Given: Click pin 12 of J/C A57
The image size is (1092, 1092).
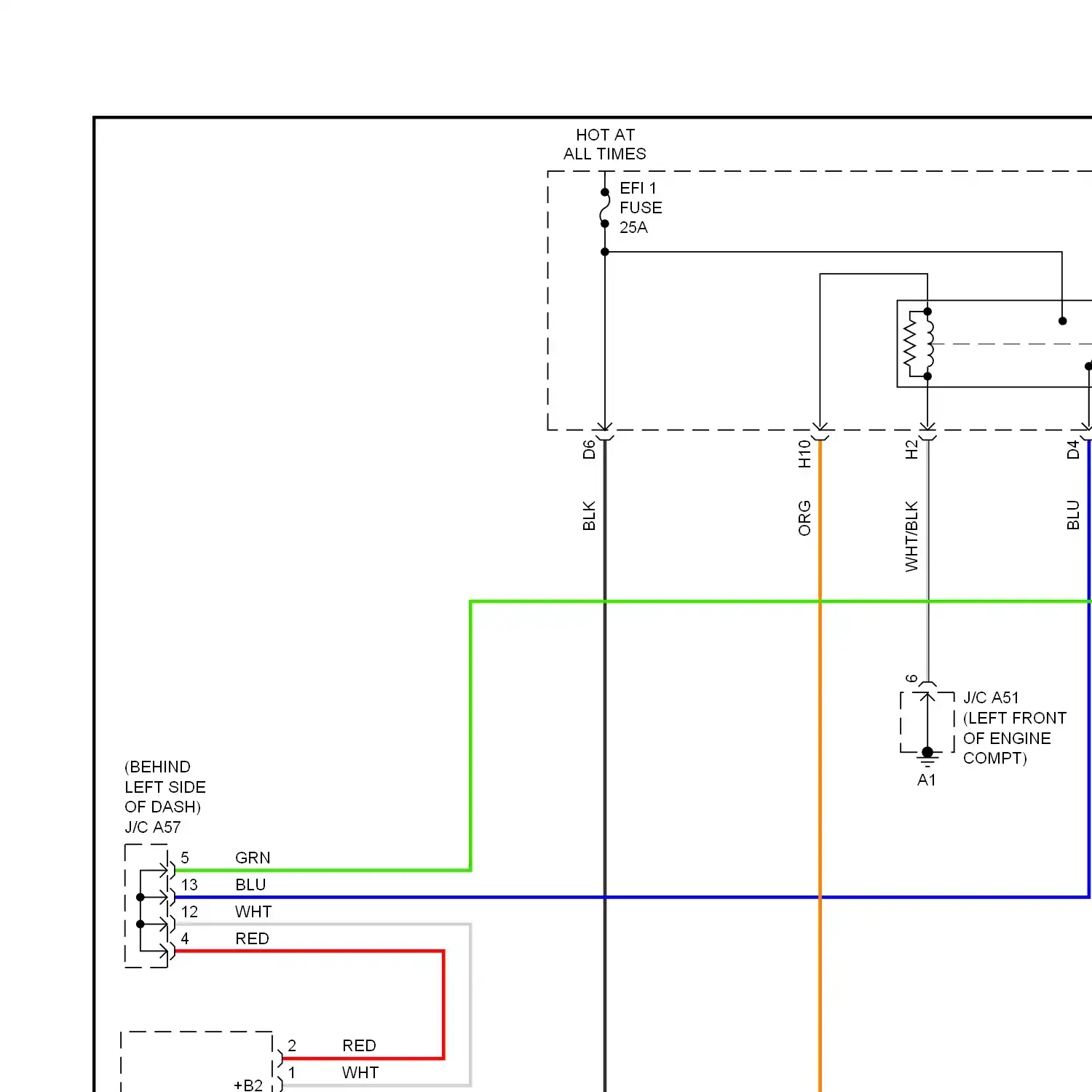Looking at the screenshot, I should point(189,911).
